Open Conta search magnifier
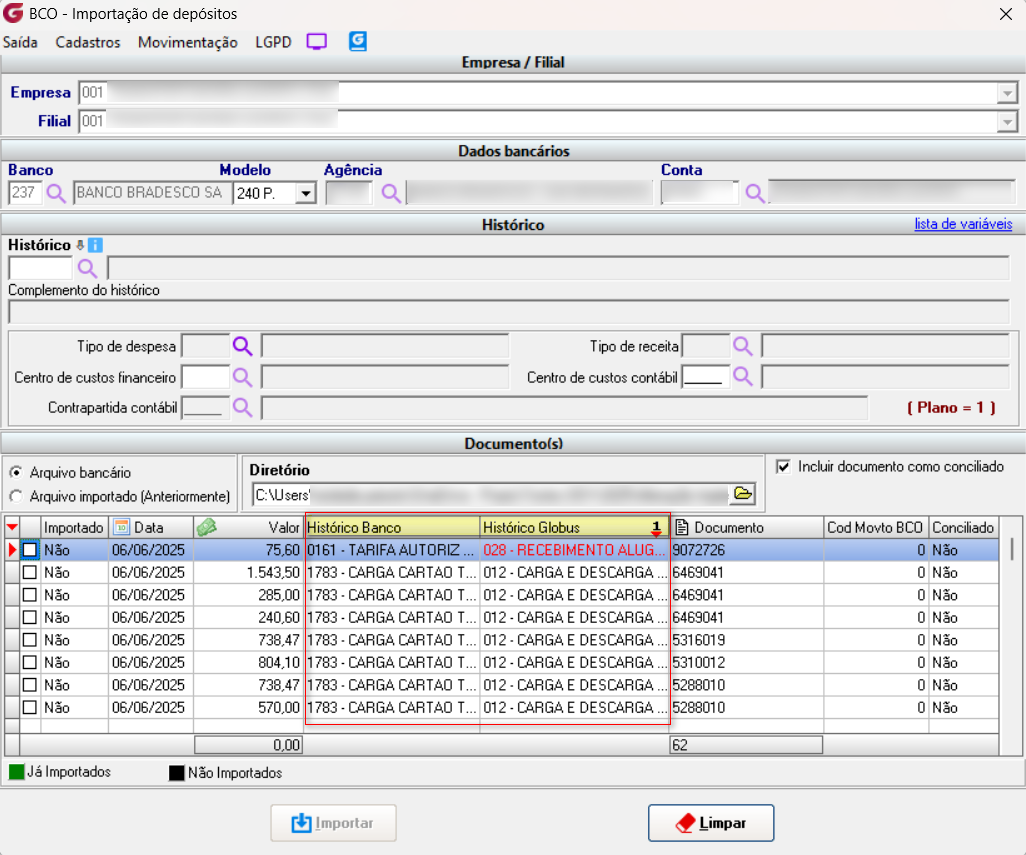The height and width of the screenshot is (855, 1026). (x=755, y=193)
